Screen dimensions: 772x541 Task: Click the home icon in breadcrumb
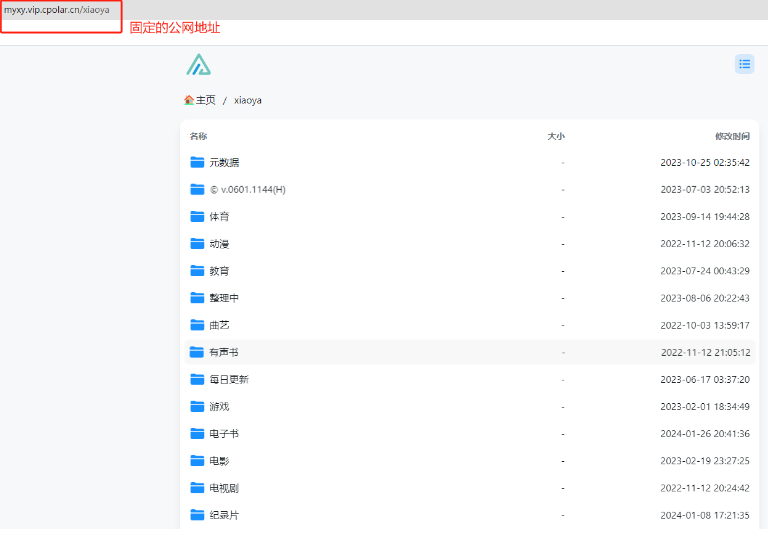(x=189, y=100)
